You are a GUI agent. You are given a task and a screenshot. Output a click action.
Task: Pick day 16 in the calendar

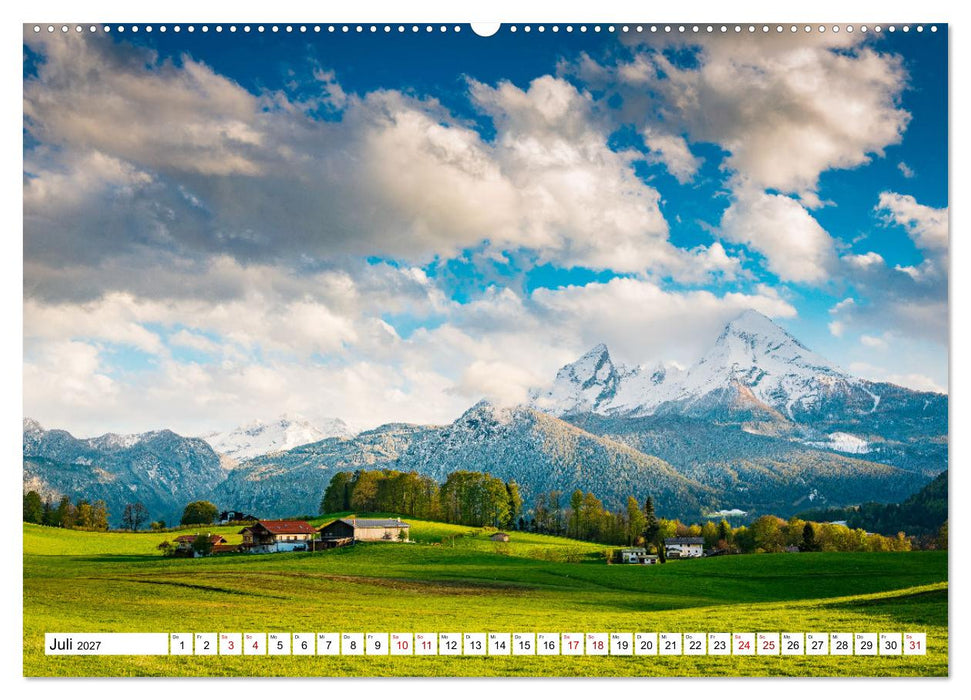[548, 644]
